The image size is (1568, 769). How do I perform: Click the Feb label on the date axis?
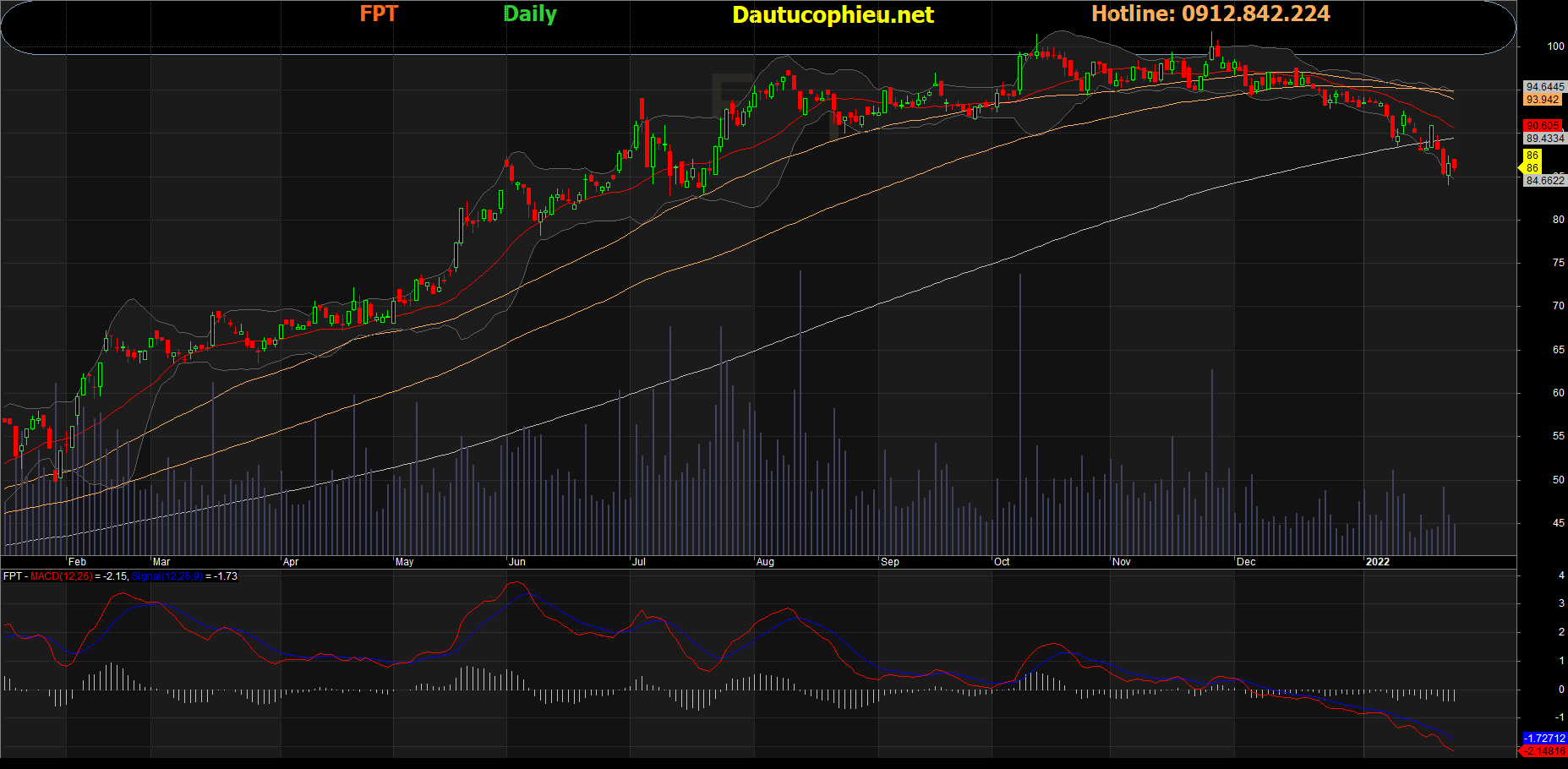point(77,562)
